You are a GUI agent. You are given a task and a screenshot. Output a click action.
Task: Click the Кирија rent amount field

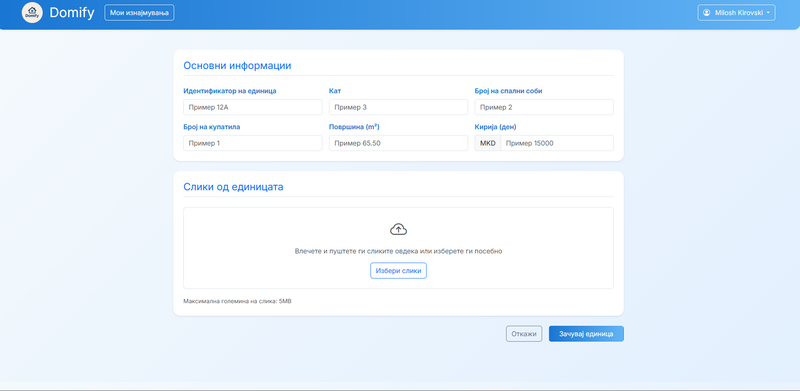[x=557, y=143]
